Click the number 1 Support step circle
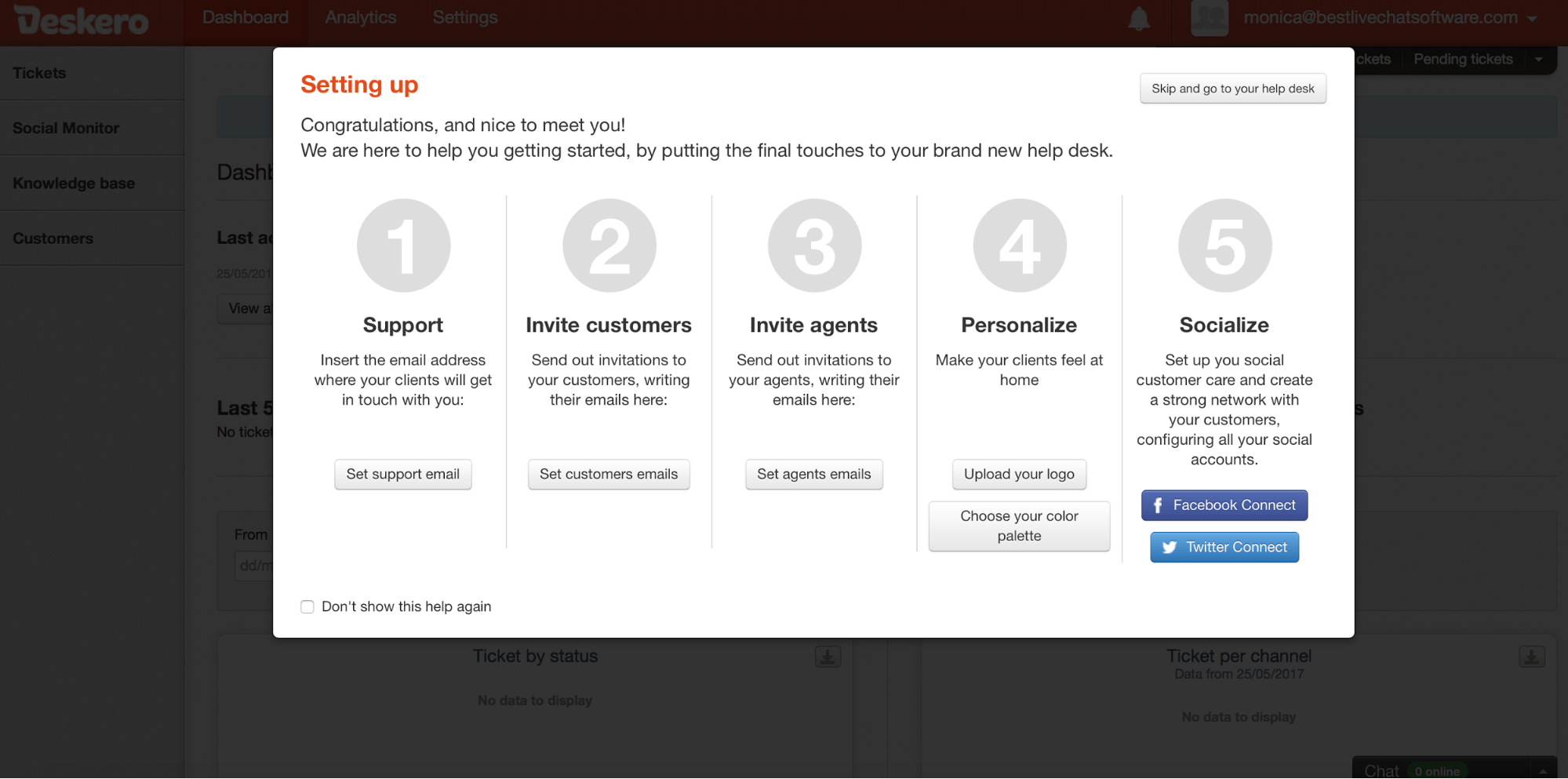The image size is (1568, 779). click(403, 246)
